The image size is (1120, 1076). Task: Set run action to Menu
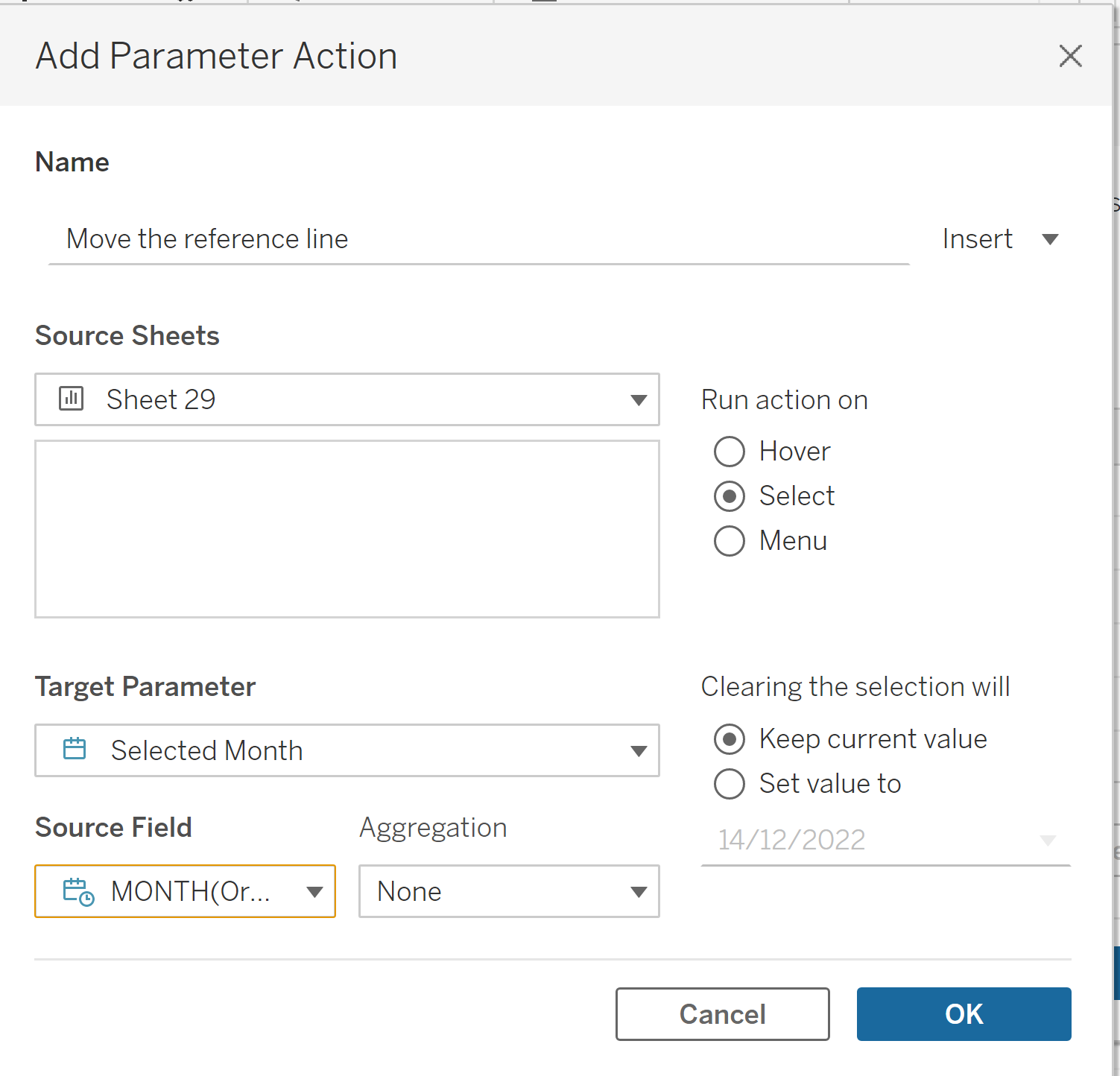(x=730, y=541)
